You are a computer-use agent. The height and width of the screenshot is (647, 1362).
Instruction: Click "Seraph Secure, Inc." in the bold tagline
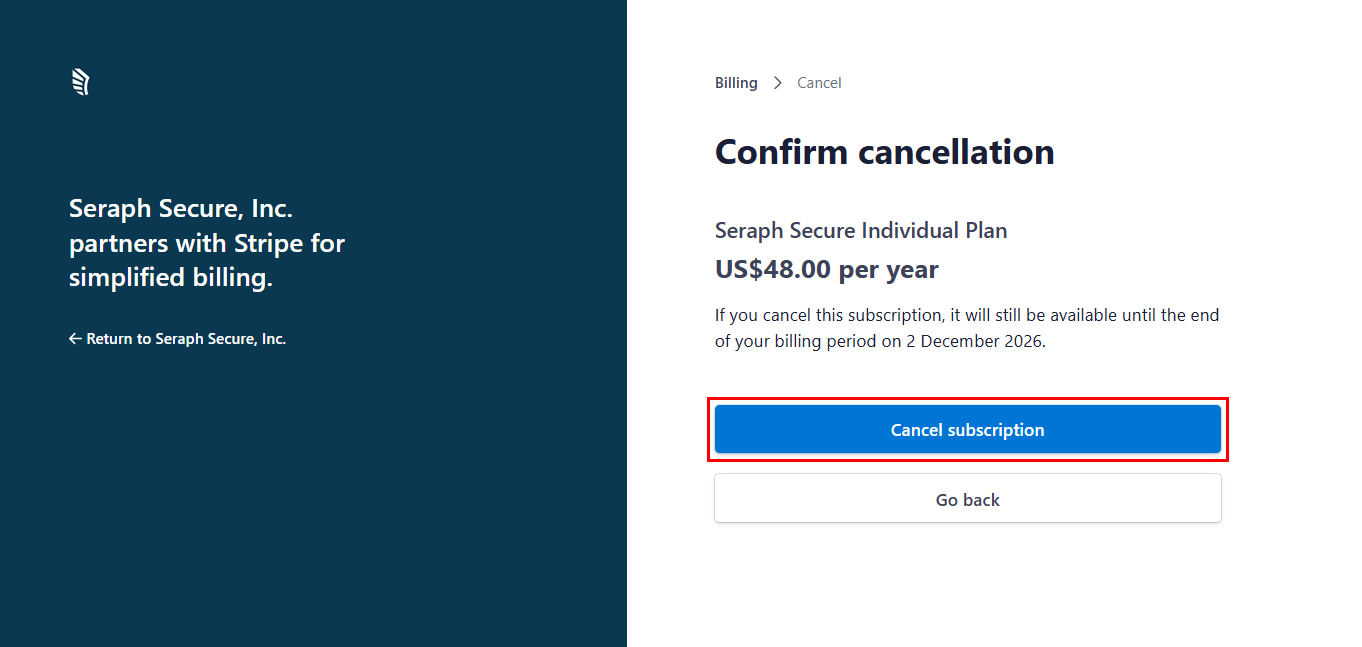(x=180, y=209)
